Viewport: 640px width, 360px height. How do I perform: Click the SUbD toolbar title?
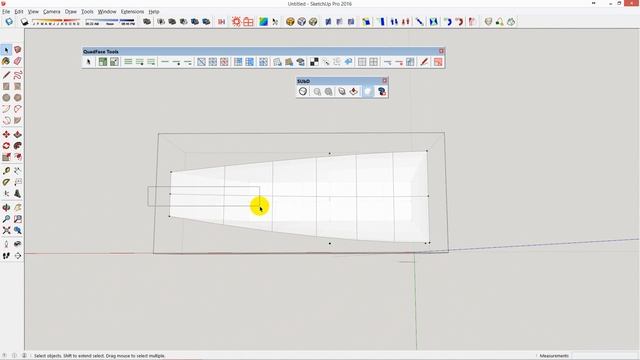click(x=303, y=81)
